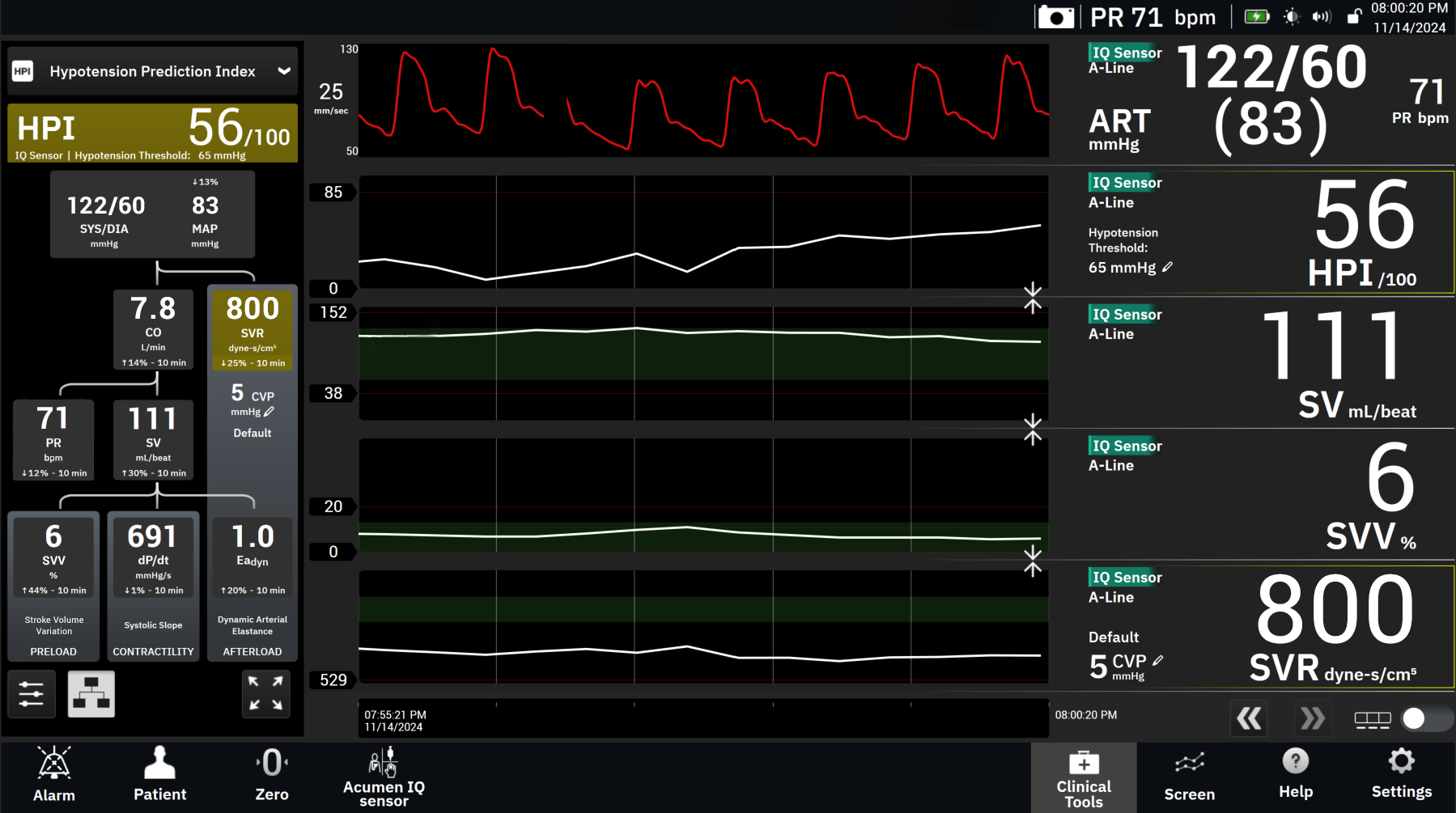Edit the 65 mmHg hypotension threshold
This screenshot has width=1456, height=813.
(1167, 267)
